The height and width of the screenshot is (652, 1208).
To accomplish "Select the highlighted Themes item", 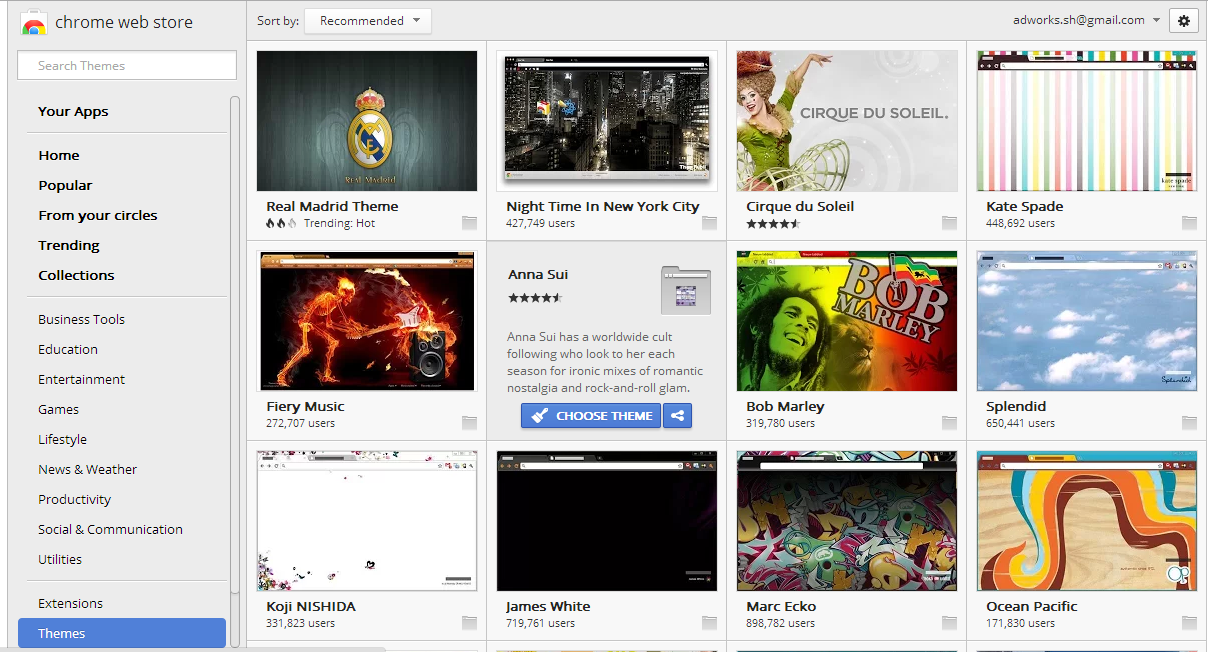I will pyautogui.click(x=122, y=633).
